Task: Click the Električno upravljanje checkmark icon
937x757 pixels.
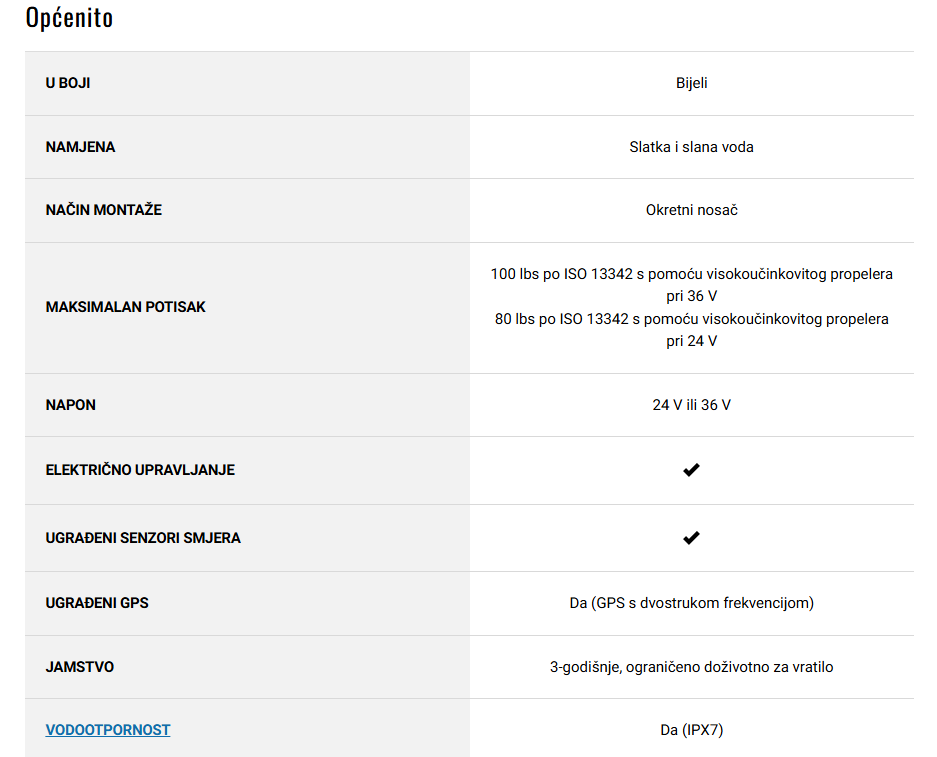Action: [691, 470]
